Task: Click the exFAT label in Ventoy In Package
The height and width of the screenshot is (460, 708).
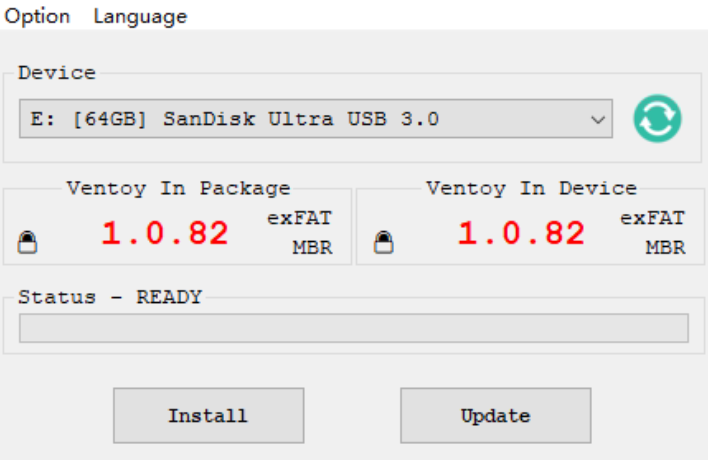Action: tap(299, 218)
